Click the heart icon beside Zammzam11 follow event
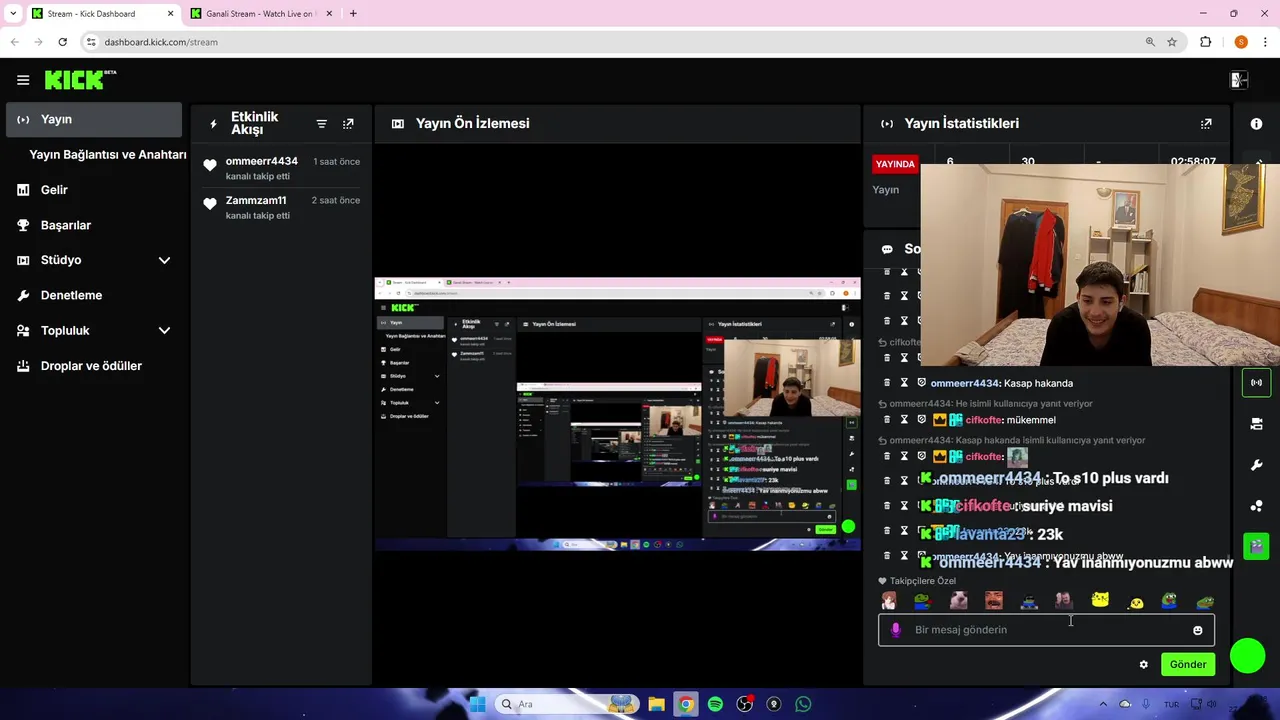The height and width of the screenshot is (720, 1280). 210,204
